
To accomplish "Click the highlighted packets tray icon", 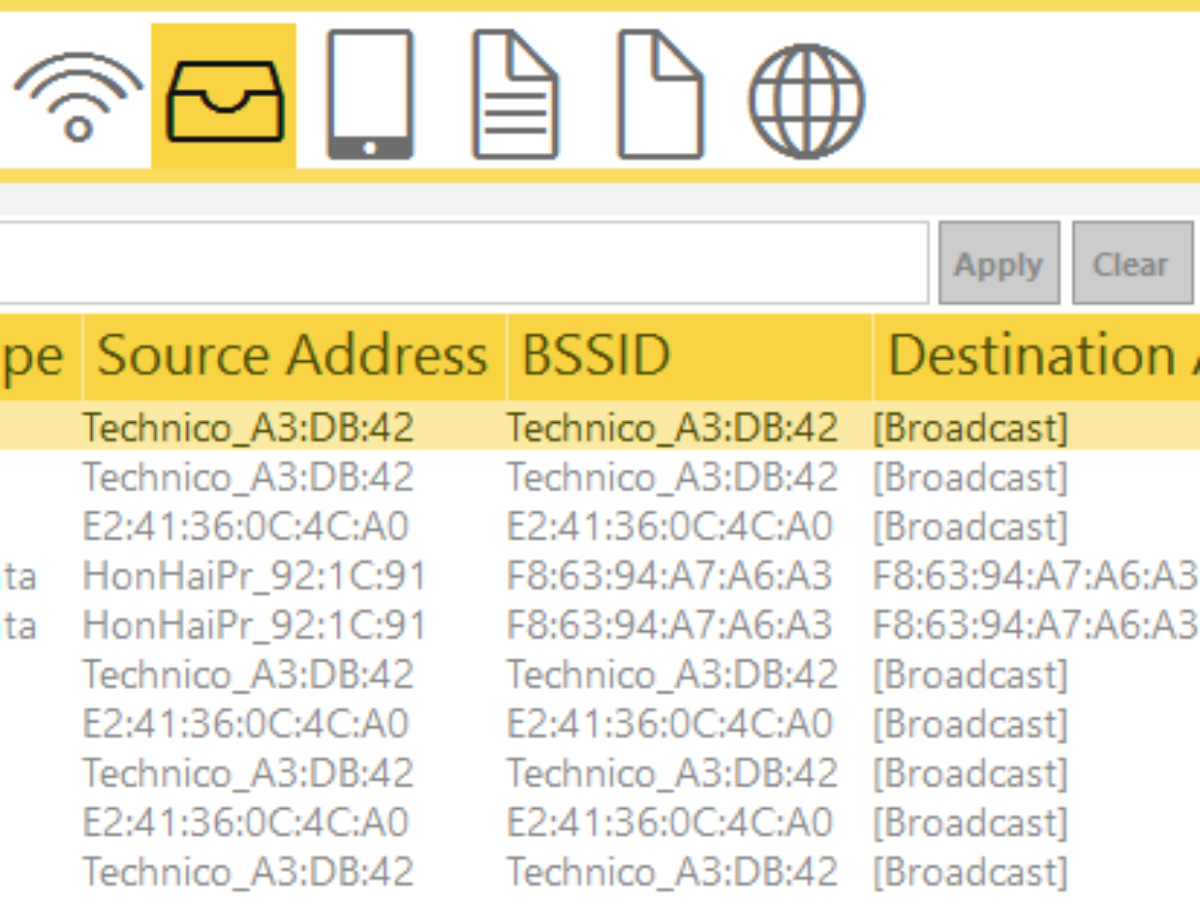I will [224, 97].
